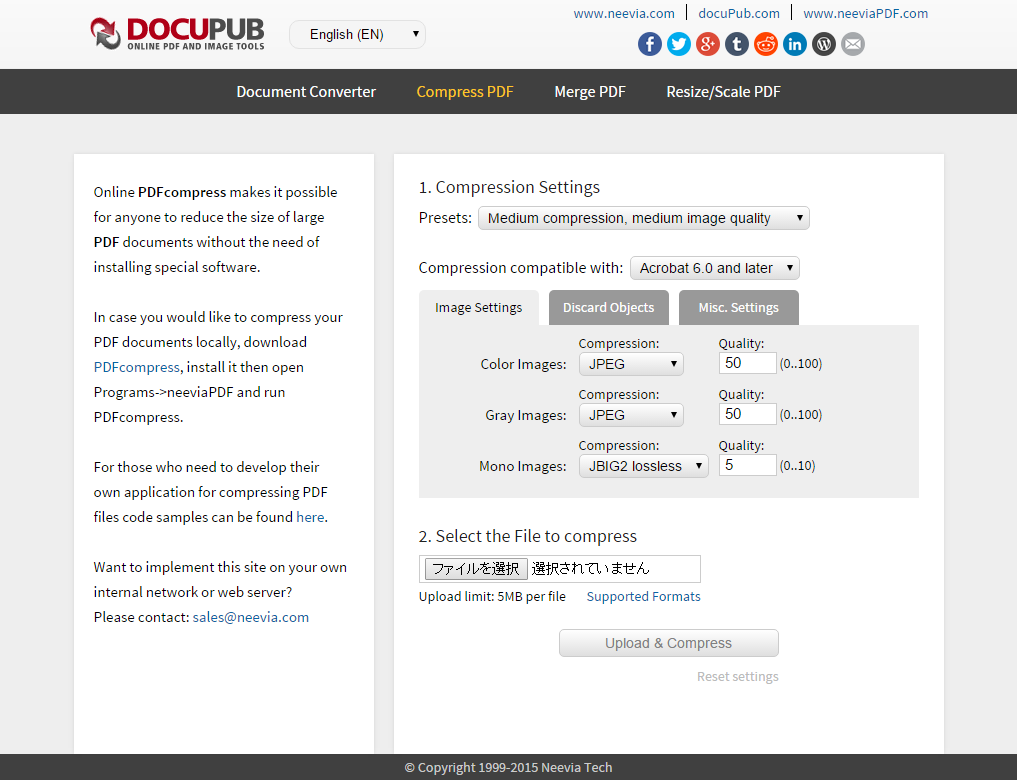
Task: Open Mono Images JBIG2 lossless dropdown
Action: point(643,466)
